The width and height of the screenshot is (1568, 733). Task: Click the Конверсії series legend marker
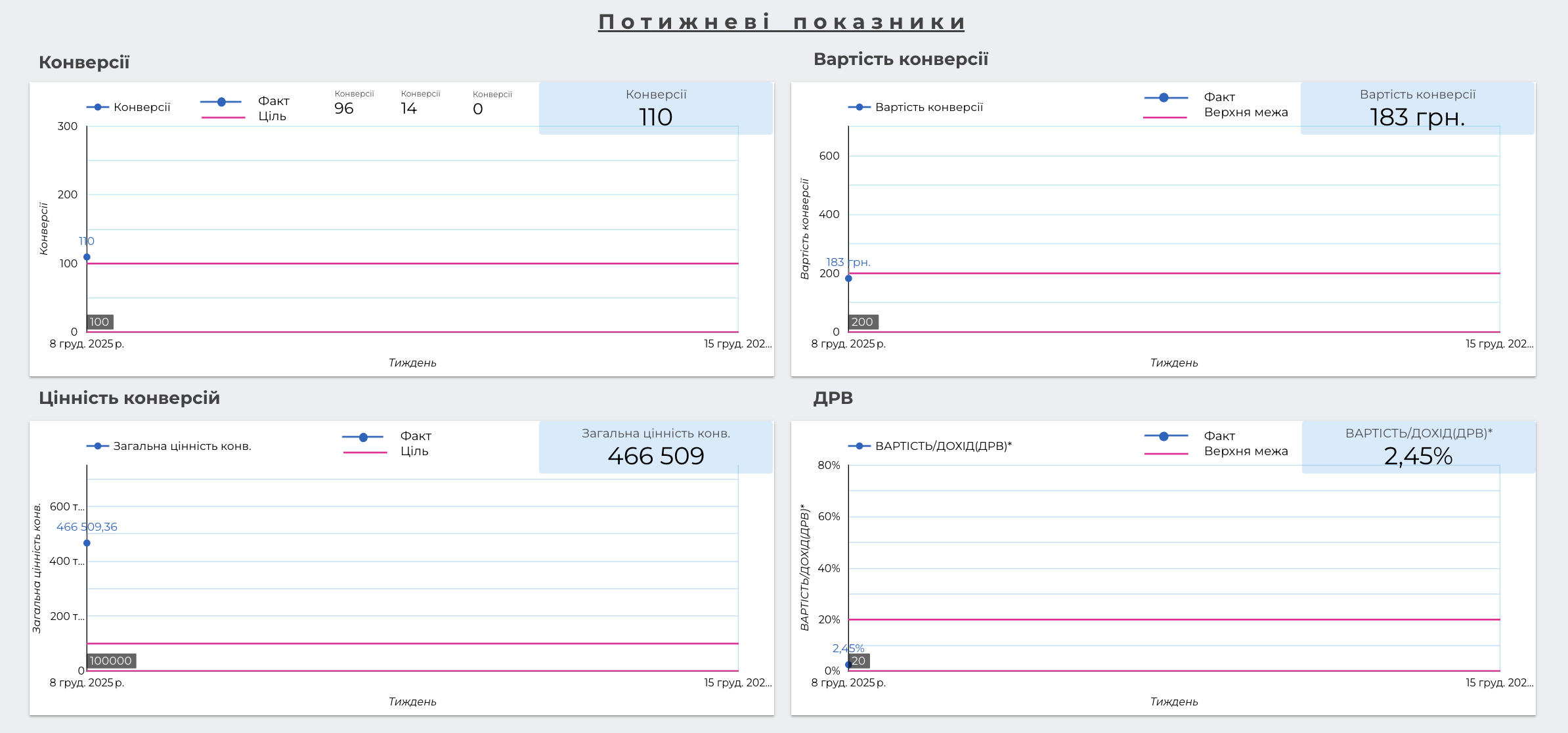click(x=98, y=107)
